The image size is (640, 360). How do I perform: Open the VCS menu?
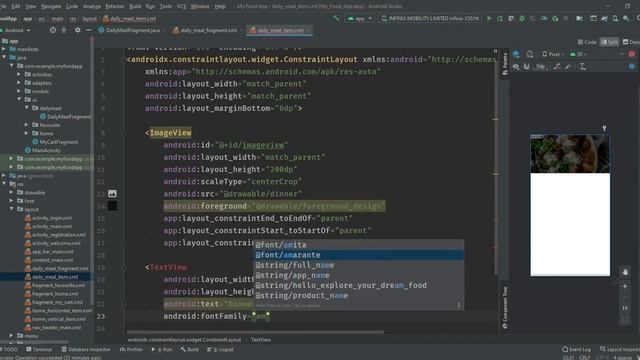(x=181, y=7)
